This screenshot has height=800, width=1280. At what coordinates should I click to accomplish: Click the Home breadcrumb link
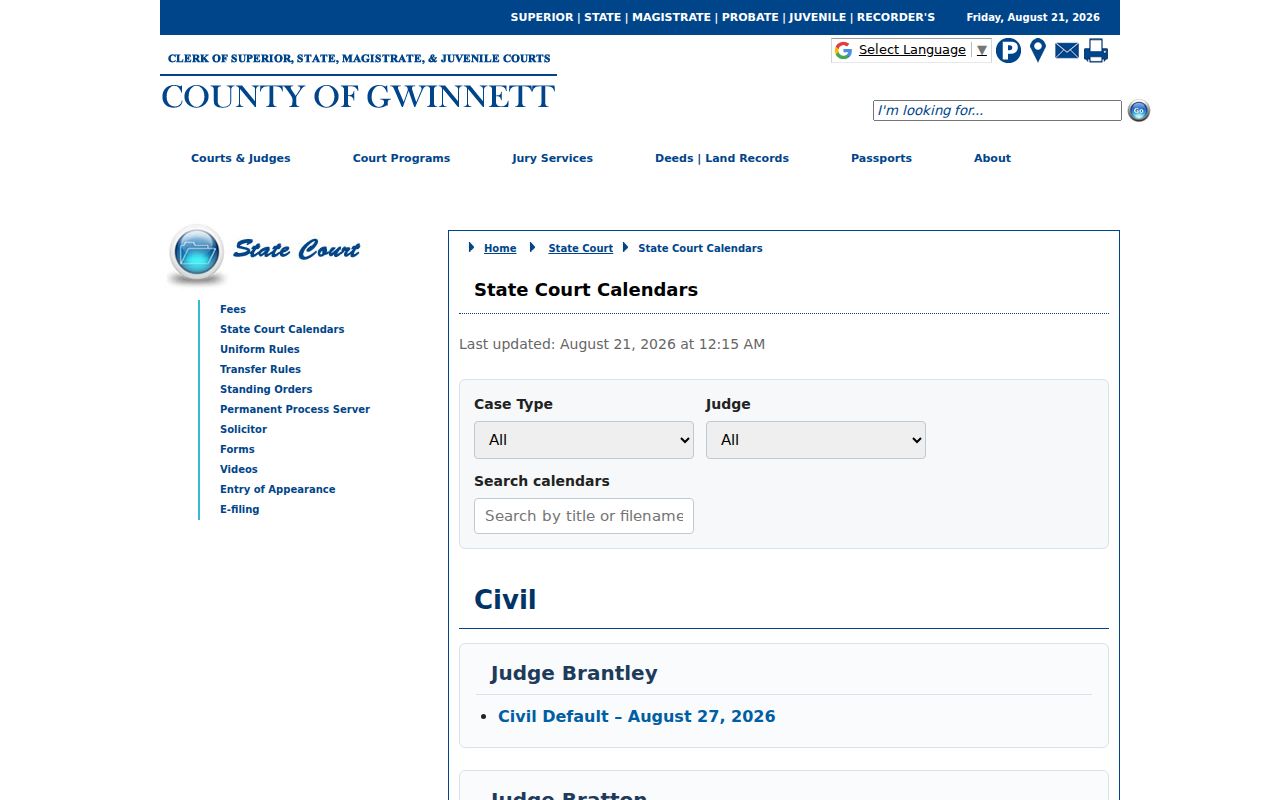point(500,248)
